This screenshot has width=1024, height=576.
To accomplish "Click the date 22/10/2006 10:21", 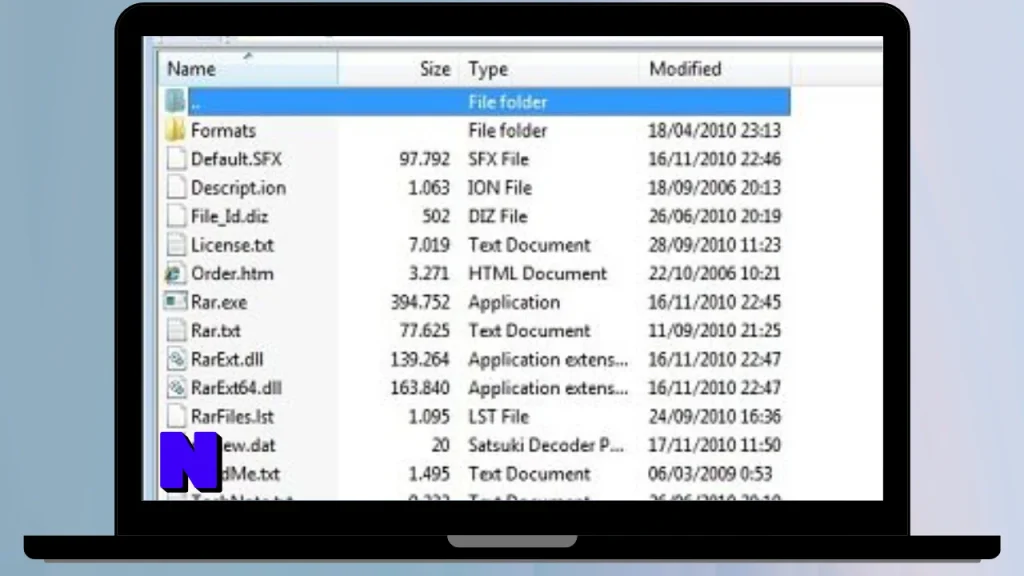I will coord(714,274).
